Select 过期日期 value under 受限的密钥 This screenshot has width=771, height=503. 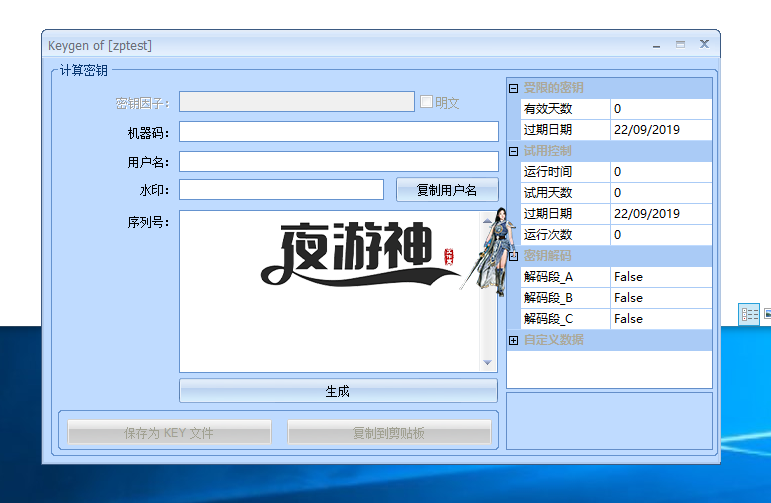661,130
